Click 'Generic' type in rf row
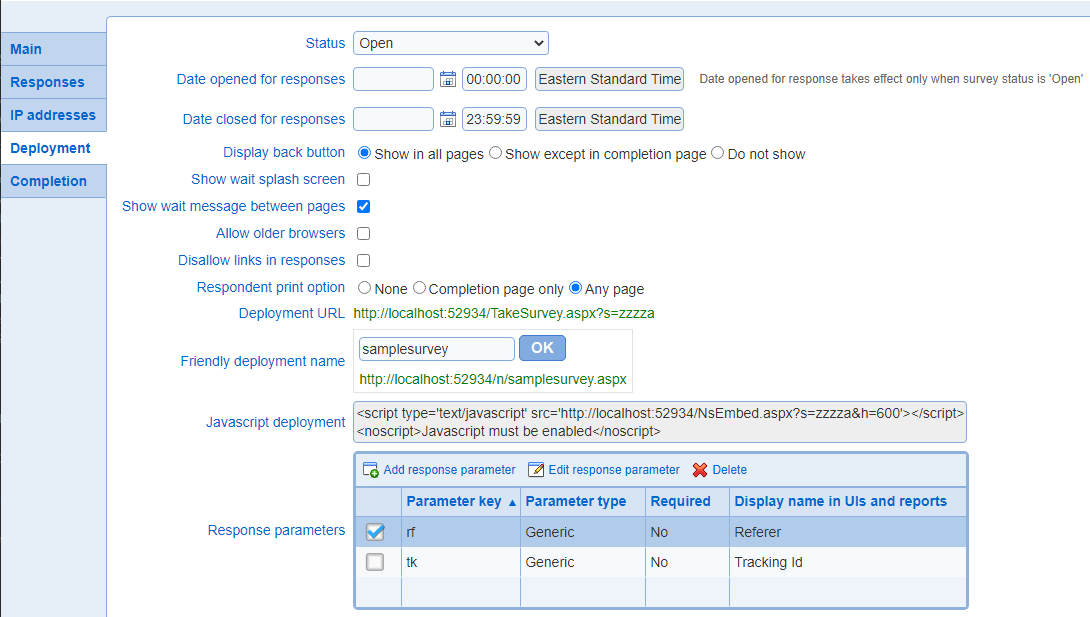This screenshot has height=617, width=1090. tap(583, 532)
